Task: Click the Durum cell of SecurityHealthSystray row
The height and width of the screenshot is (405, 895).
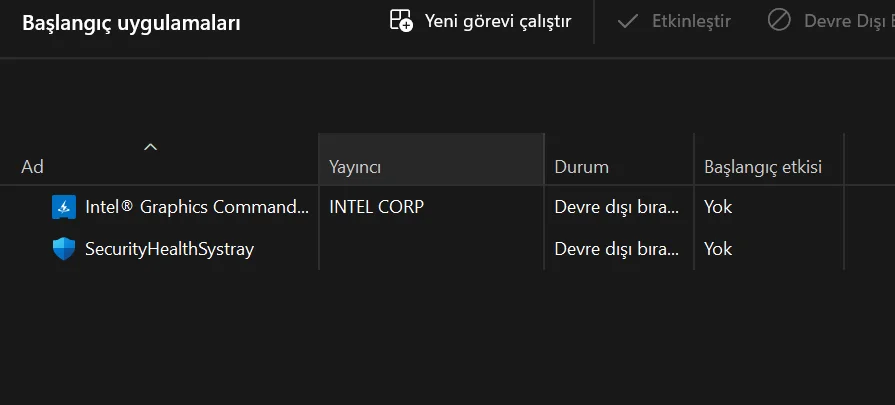Action: pos(616,249)
